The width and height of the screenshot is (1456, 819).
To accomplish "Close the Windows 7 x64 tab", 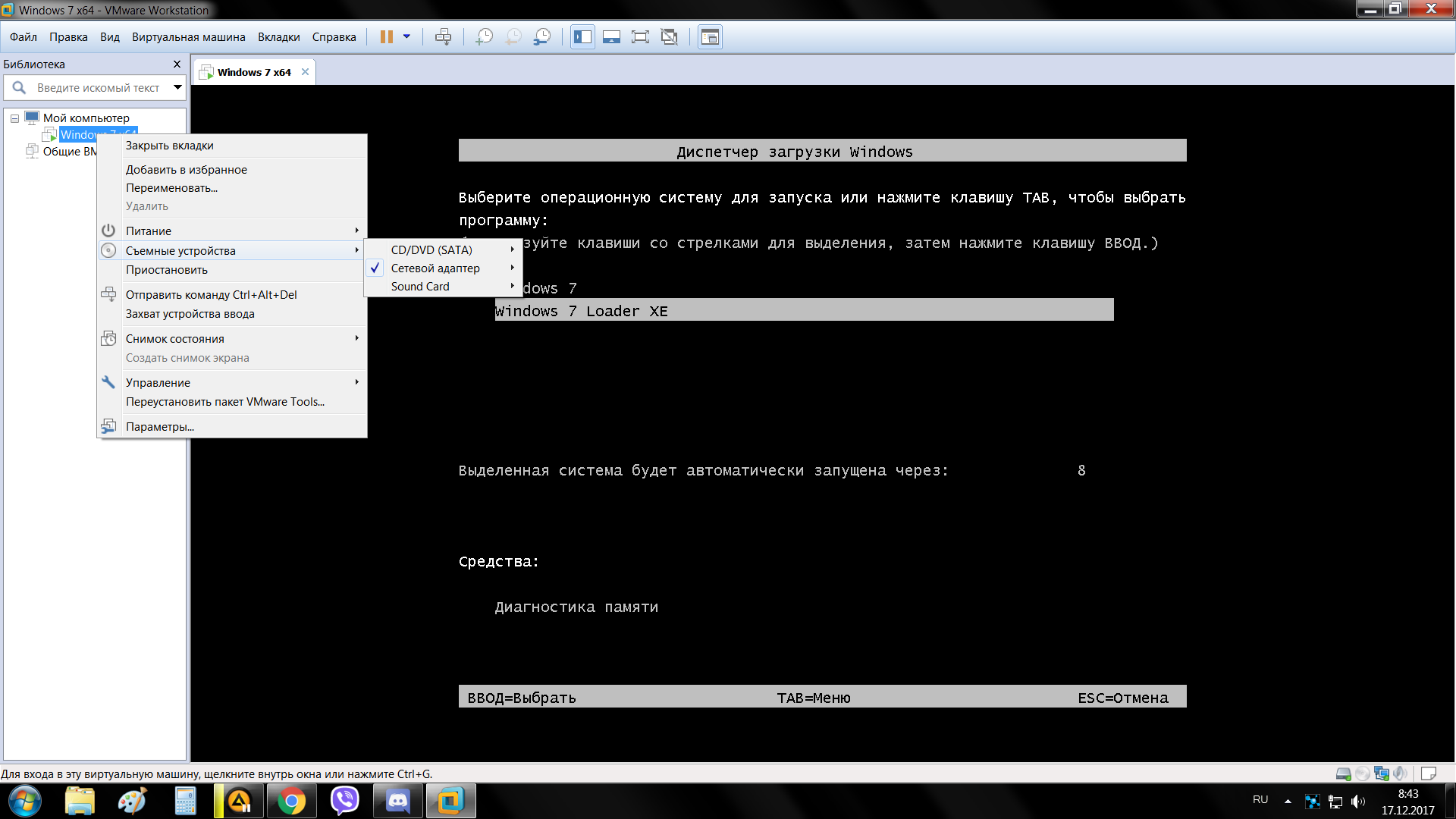I will (x=305, y=72).
